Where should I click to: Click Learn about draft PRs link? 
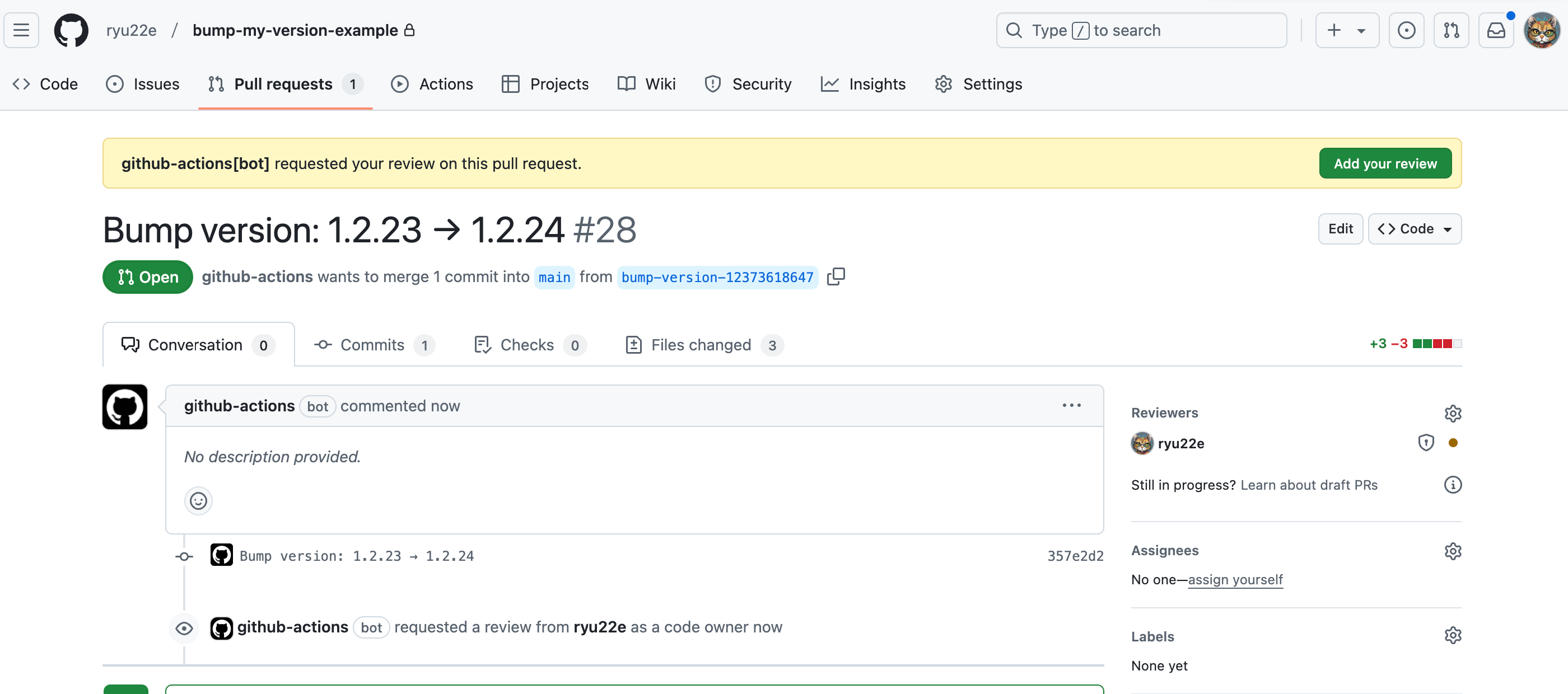tap(1309, 485)
